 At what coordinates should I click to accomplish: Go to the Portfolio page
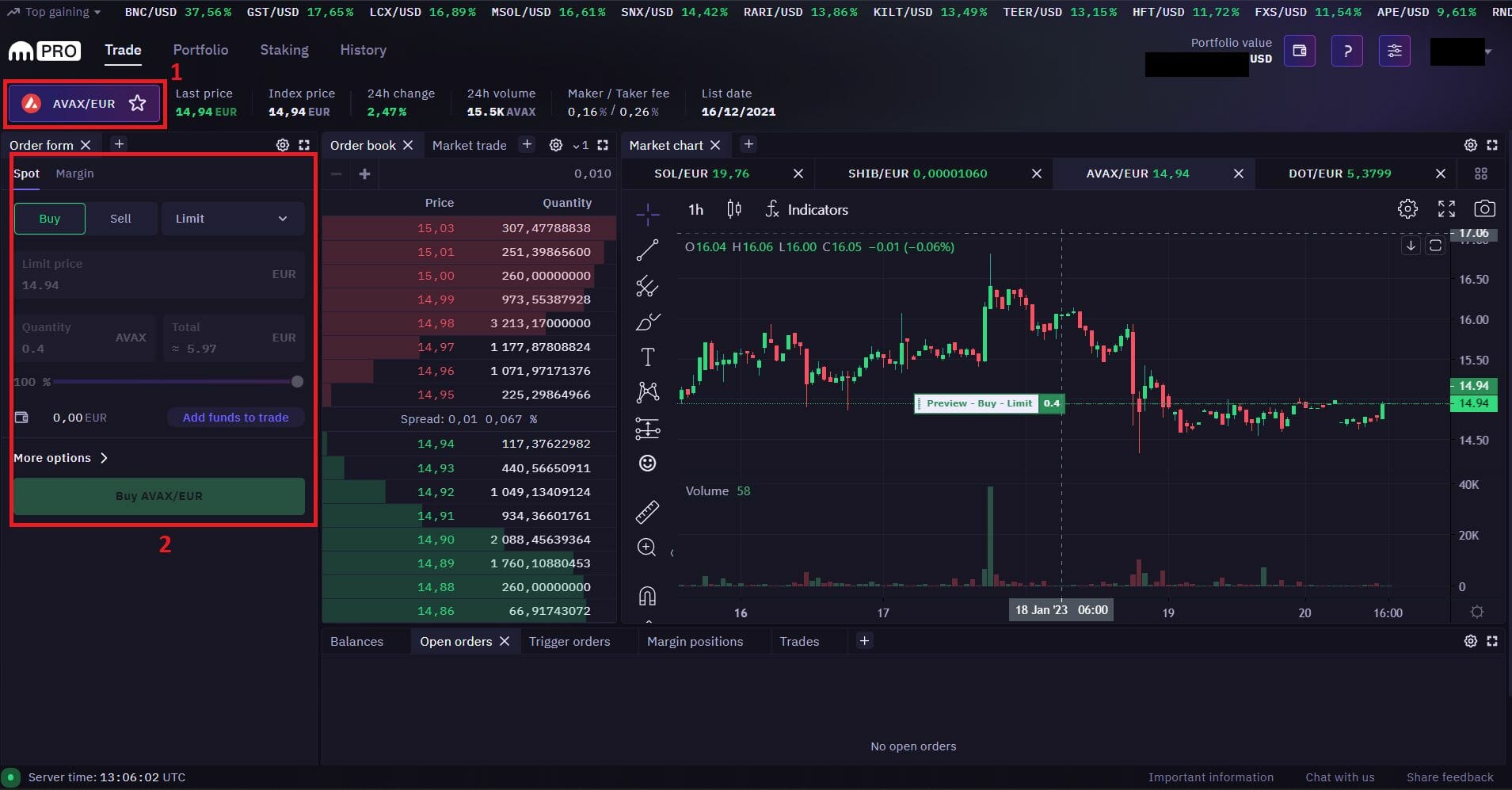(200, 50)
